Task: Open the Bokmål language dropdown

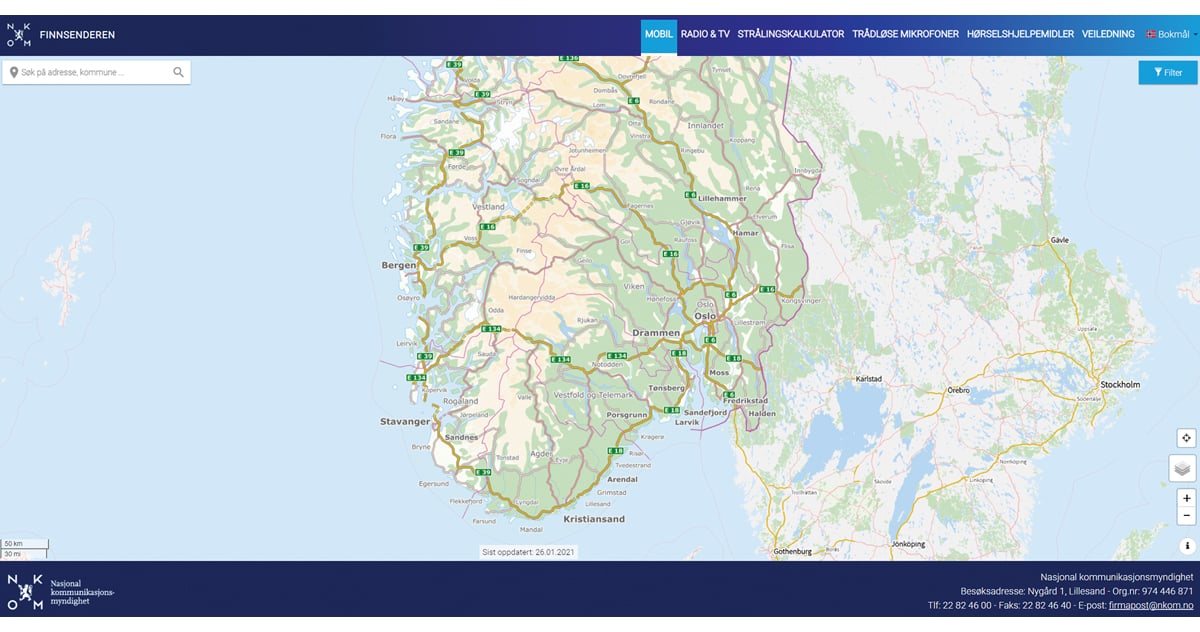Action: [1171, 35]
